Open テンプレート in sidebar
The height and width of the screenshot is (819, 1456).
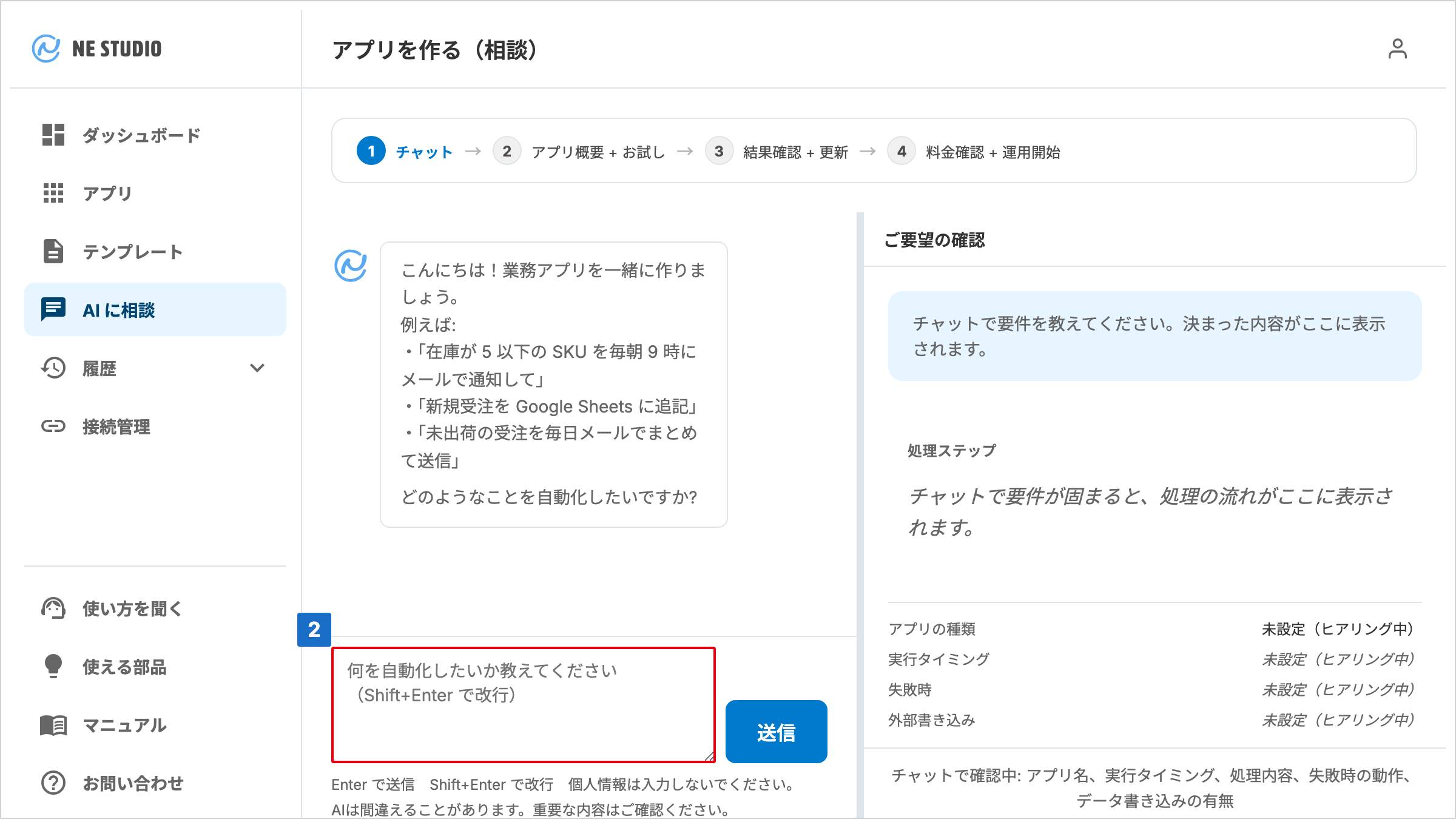pyautogui.click(x=155, y=251)
